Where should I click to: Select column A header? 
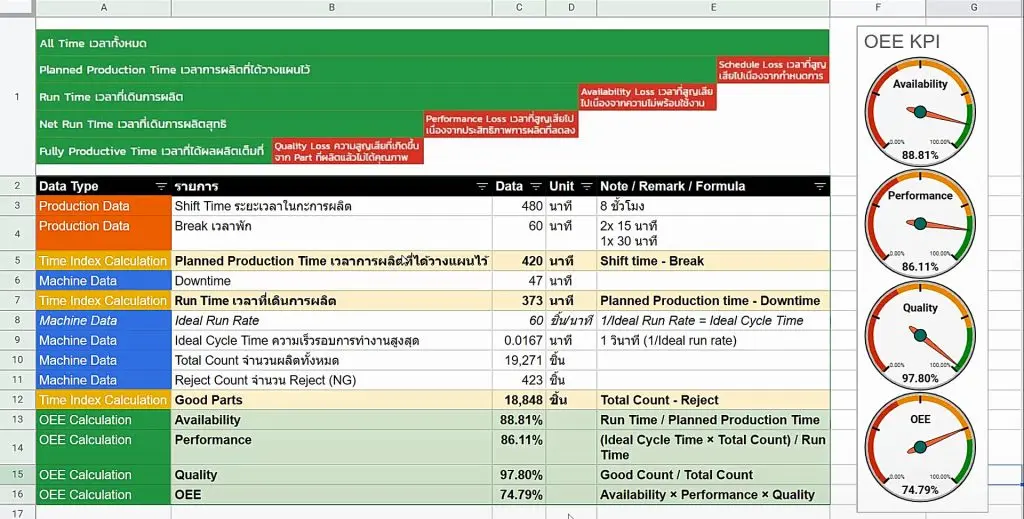pos(104,8)
